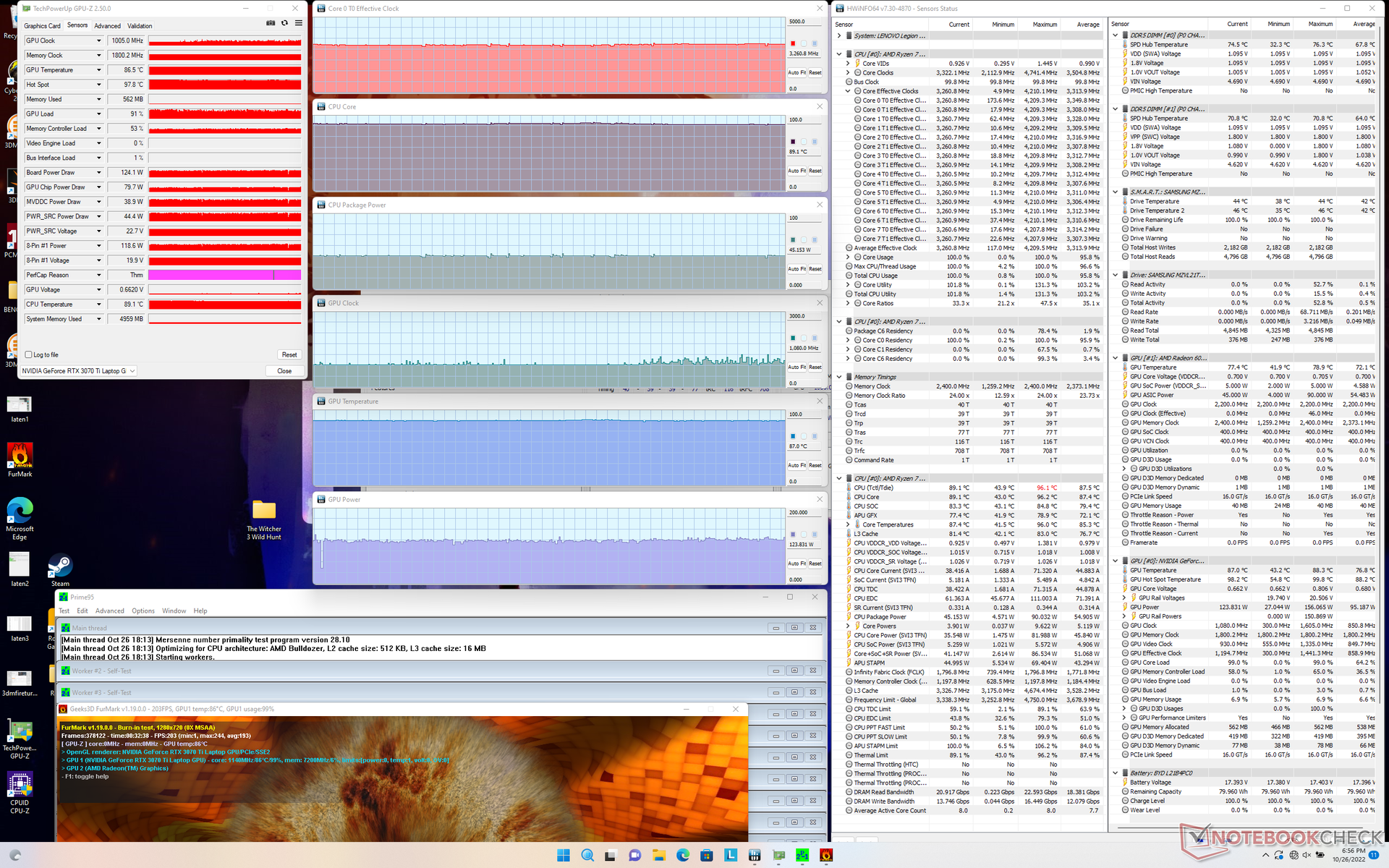The width and height of the screenshot is (1389, 868).
Task: Open Task View from the taskbar
Action: (611, 855)
